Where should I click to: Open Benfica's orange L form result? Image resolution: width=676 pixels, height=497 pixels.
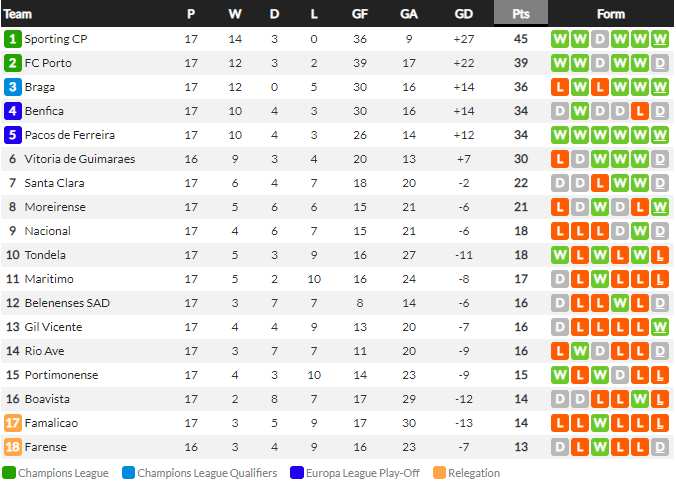(640, 111)
